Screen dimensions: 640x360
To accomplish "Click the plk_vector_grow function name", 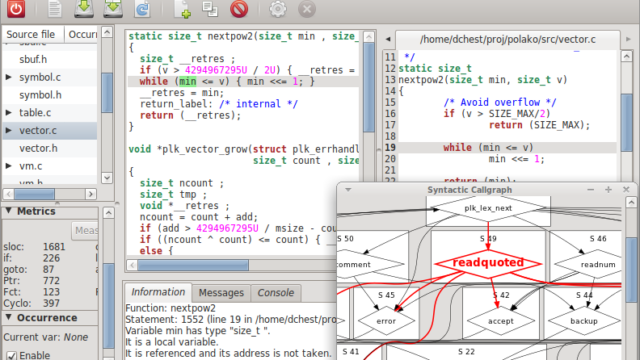I will [x=204, y=149].
